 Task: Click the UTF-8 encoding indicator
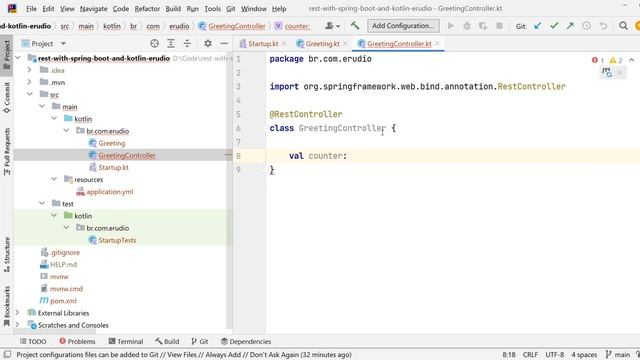point(554,355)
